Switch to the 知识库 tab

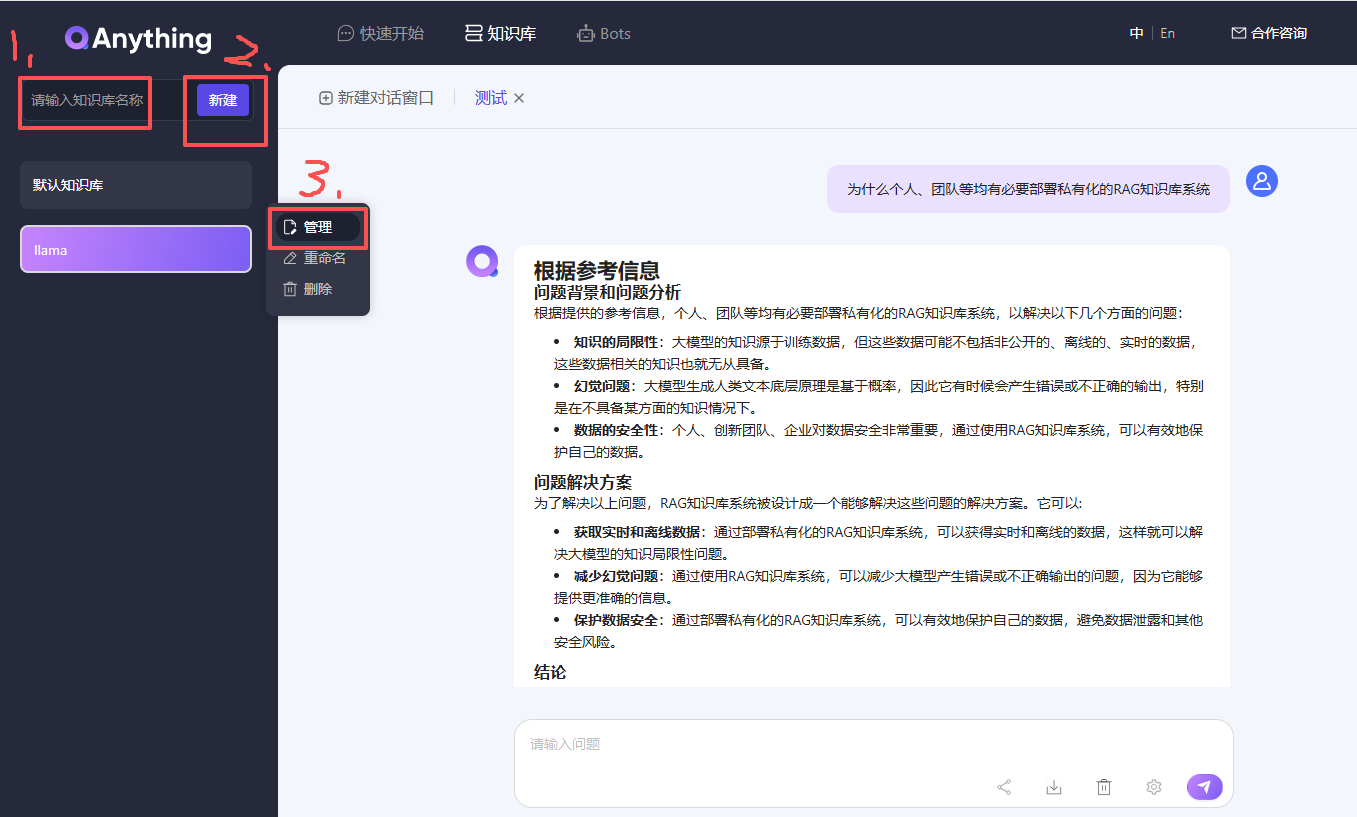point(500,33)
